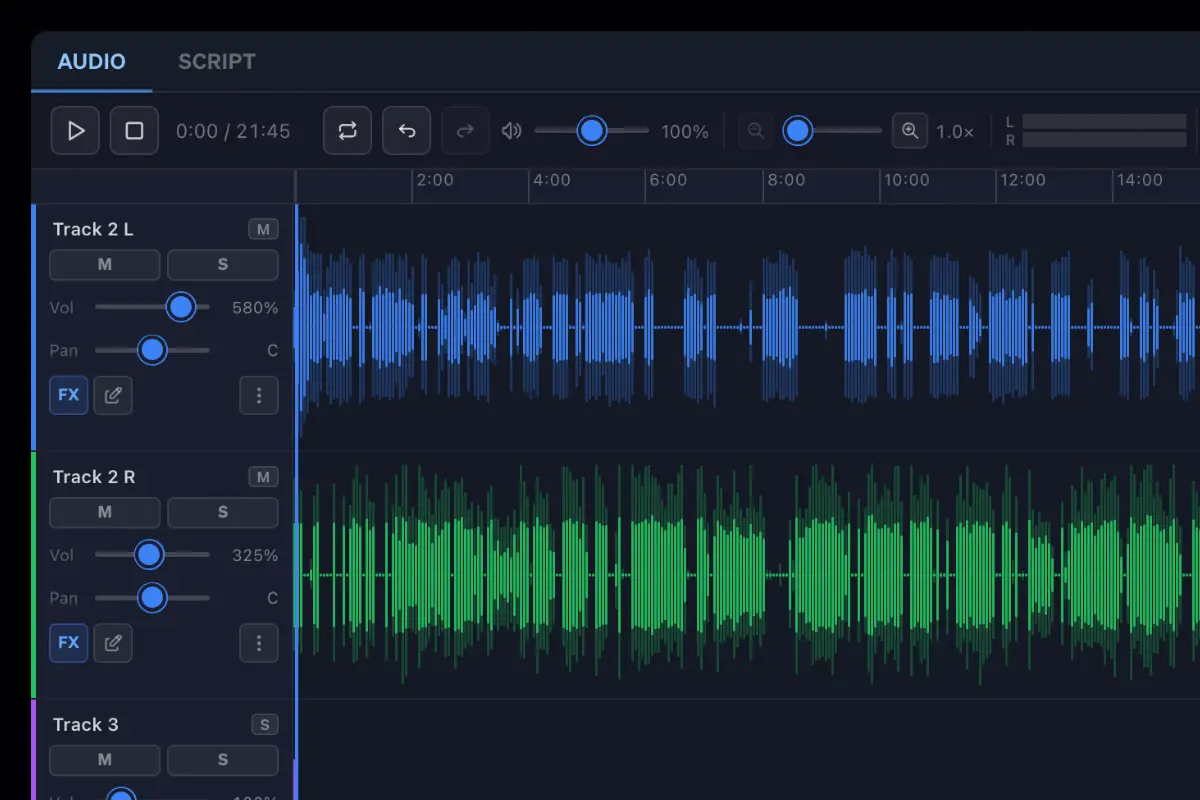1200x800 pixels.
Task: Open Track 2 L more options menu
Action: point(259,395)
